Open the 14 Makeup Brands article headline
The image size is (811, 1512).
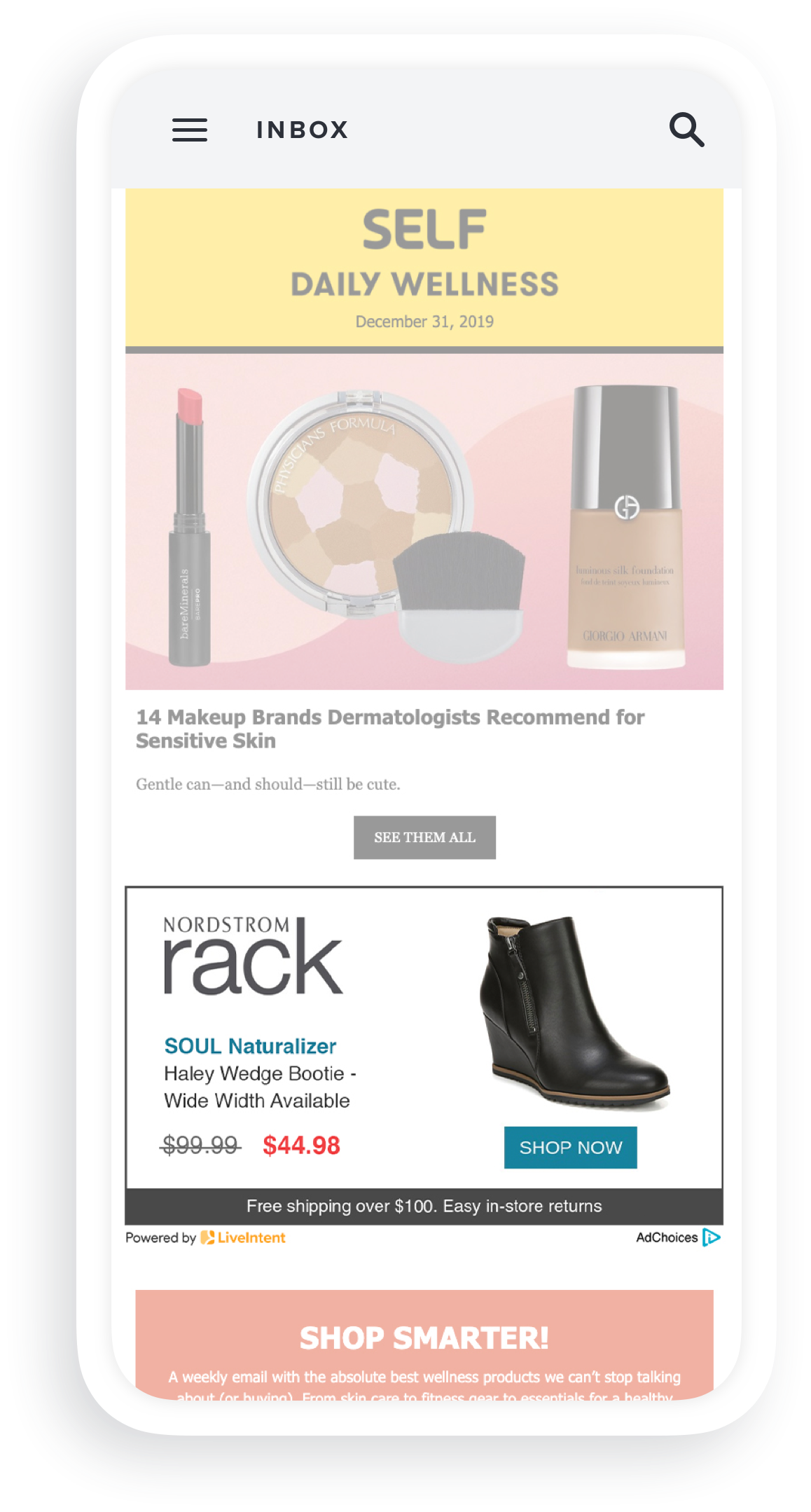pos(390,729)
